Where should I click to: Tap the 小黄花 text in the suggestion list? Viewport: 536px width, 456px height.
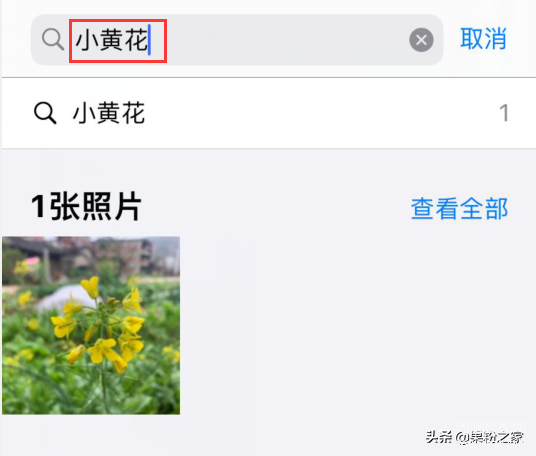pos(109,113)
